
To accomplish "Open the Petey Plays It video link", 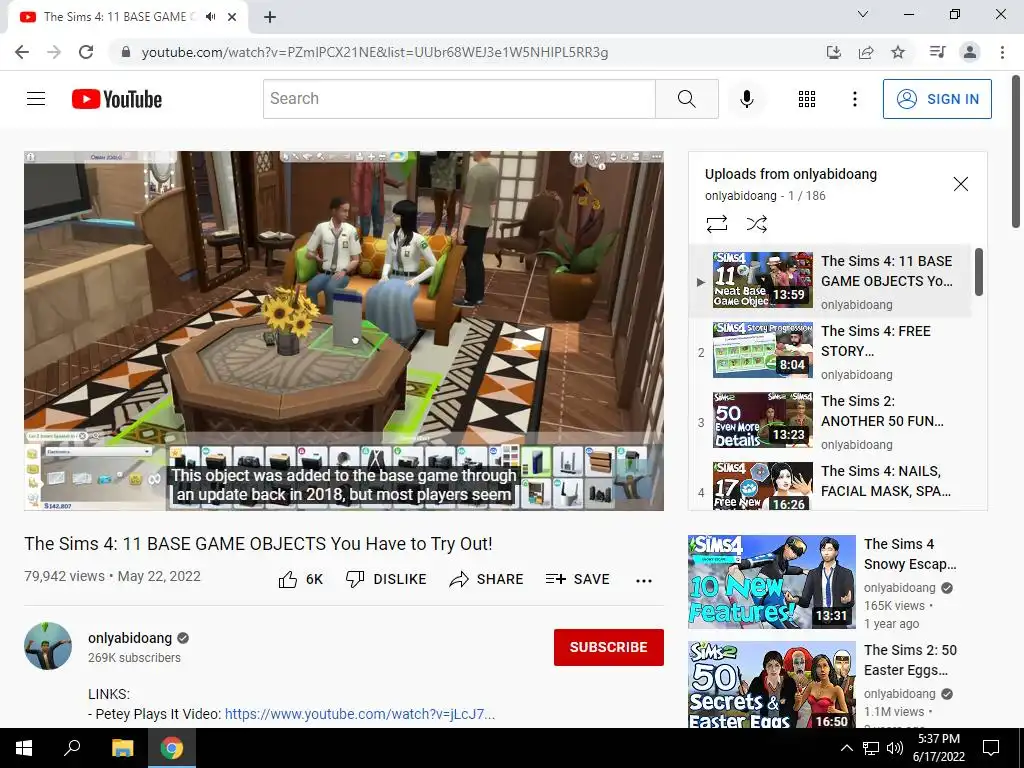I will tap(360, 714).
